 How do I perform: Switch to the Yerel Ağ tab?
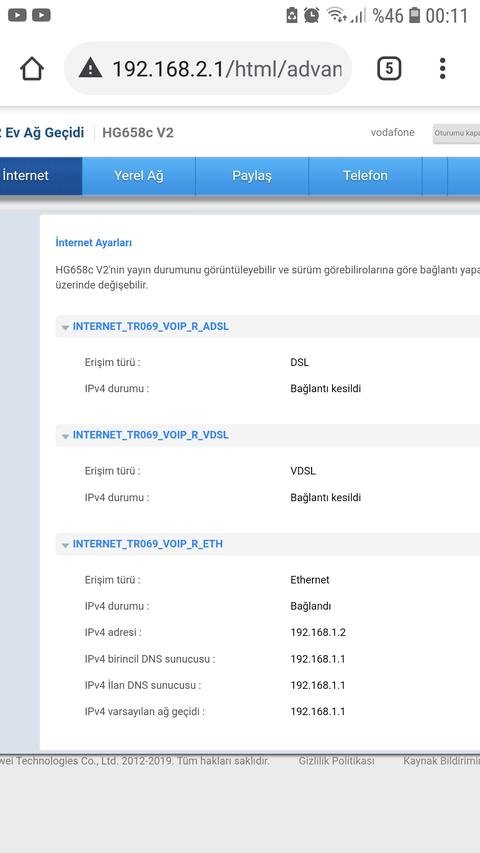pyautogui.click(x=139, y=176)
